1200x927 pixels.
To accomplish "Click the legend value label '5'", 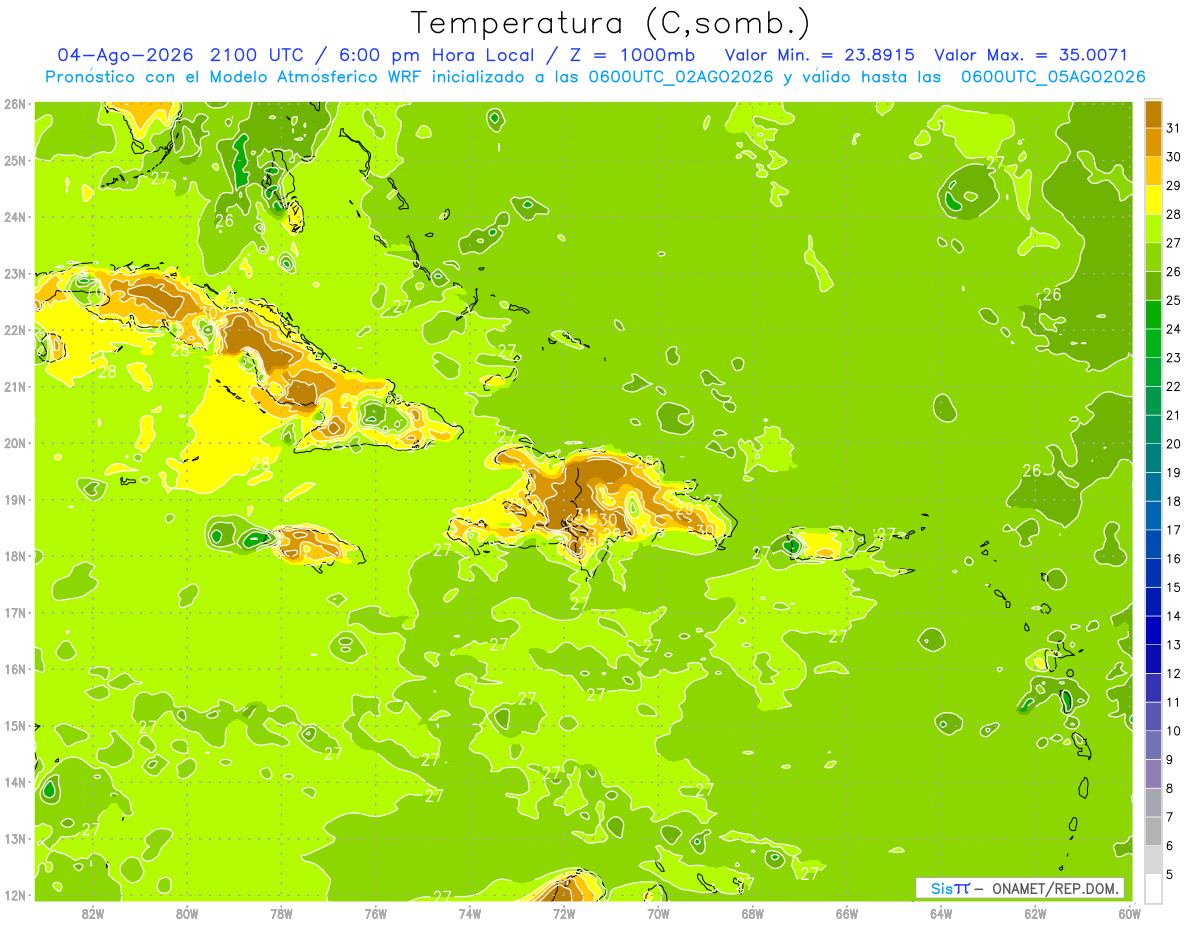I will [1170, 875].
